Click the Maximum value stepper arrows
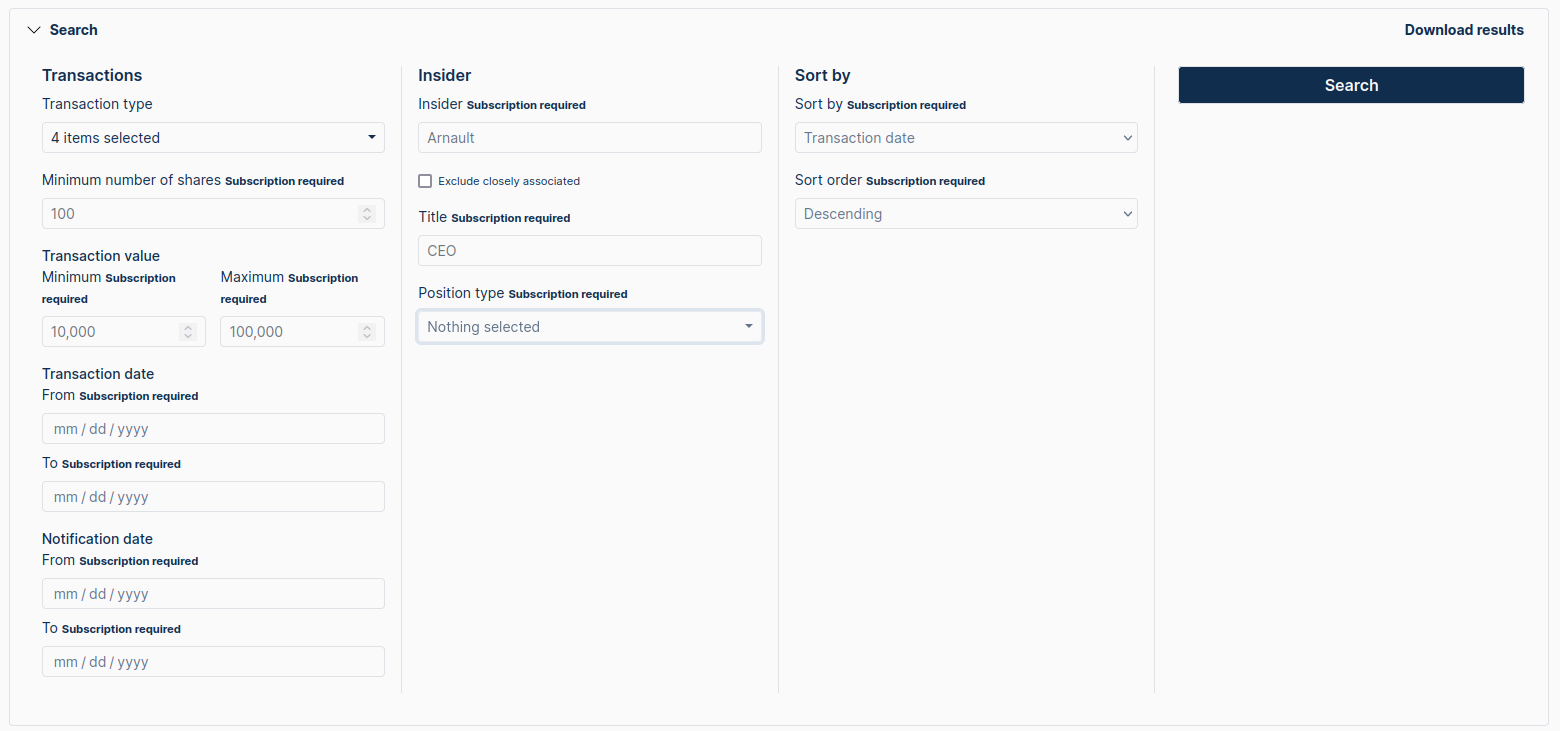The height and width of the screenshot is (731, 1560). coord(367,332)
